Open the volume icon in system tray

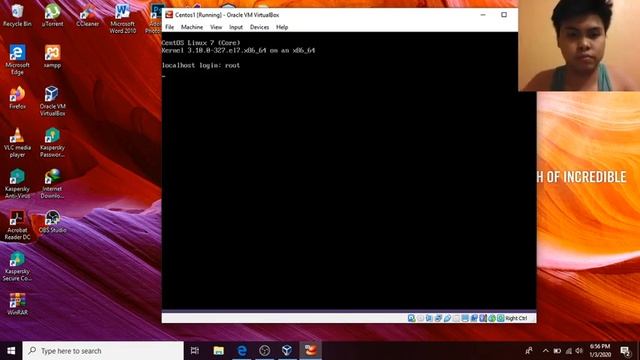tap(579, 351)
